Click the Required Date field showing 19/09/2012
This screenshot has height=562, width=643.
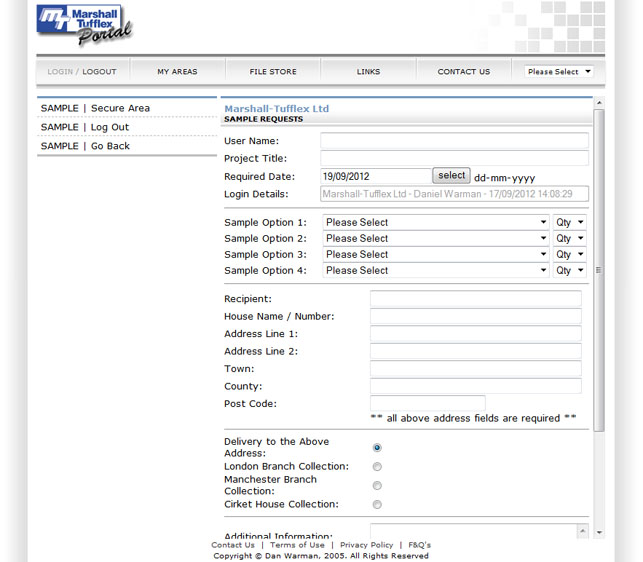tap(376, 176)
